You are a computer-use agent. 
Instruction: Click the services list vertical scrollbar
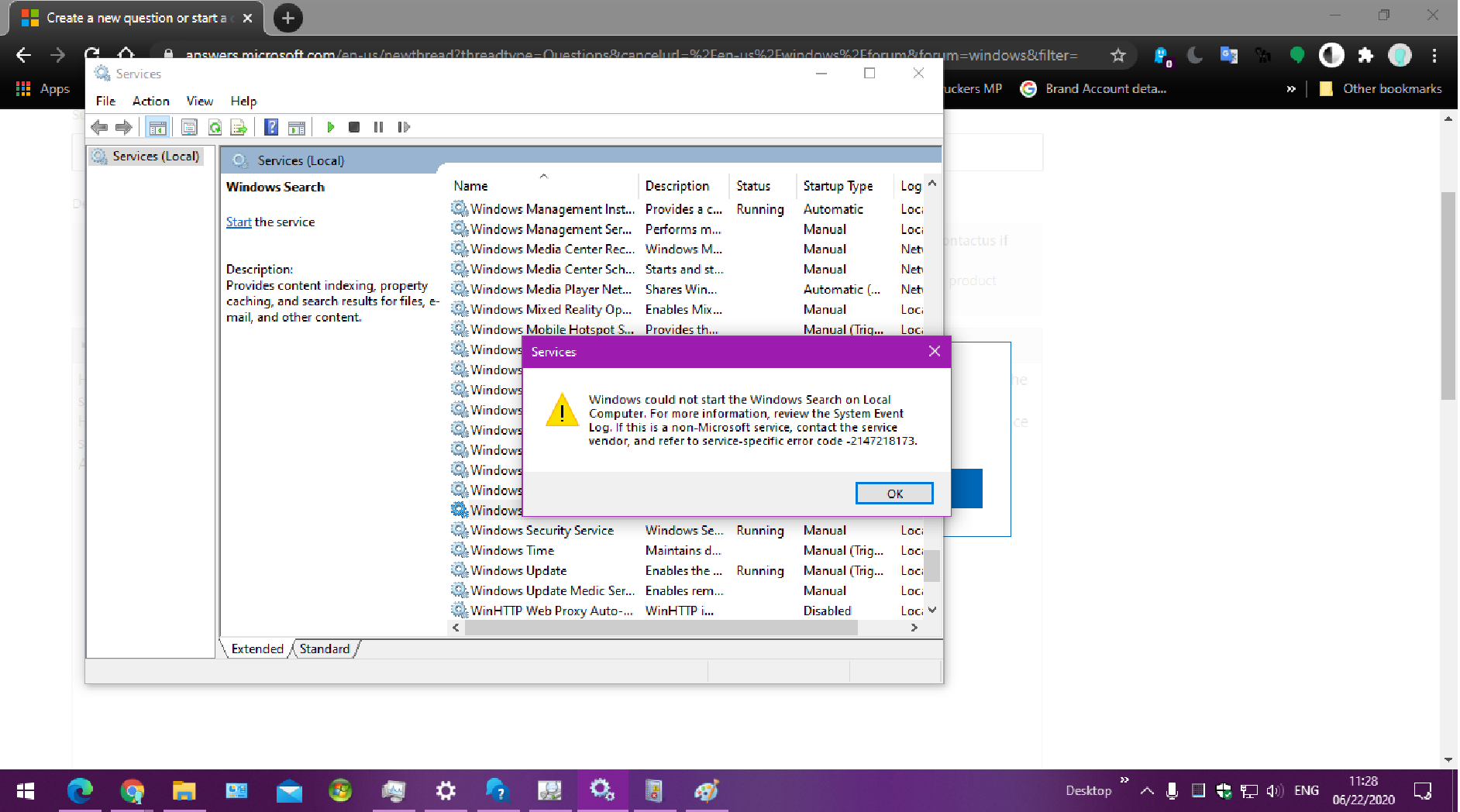click(x=932, y=565)
